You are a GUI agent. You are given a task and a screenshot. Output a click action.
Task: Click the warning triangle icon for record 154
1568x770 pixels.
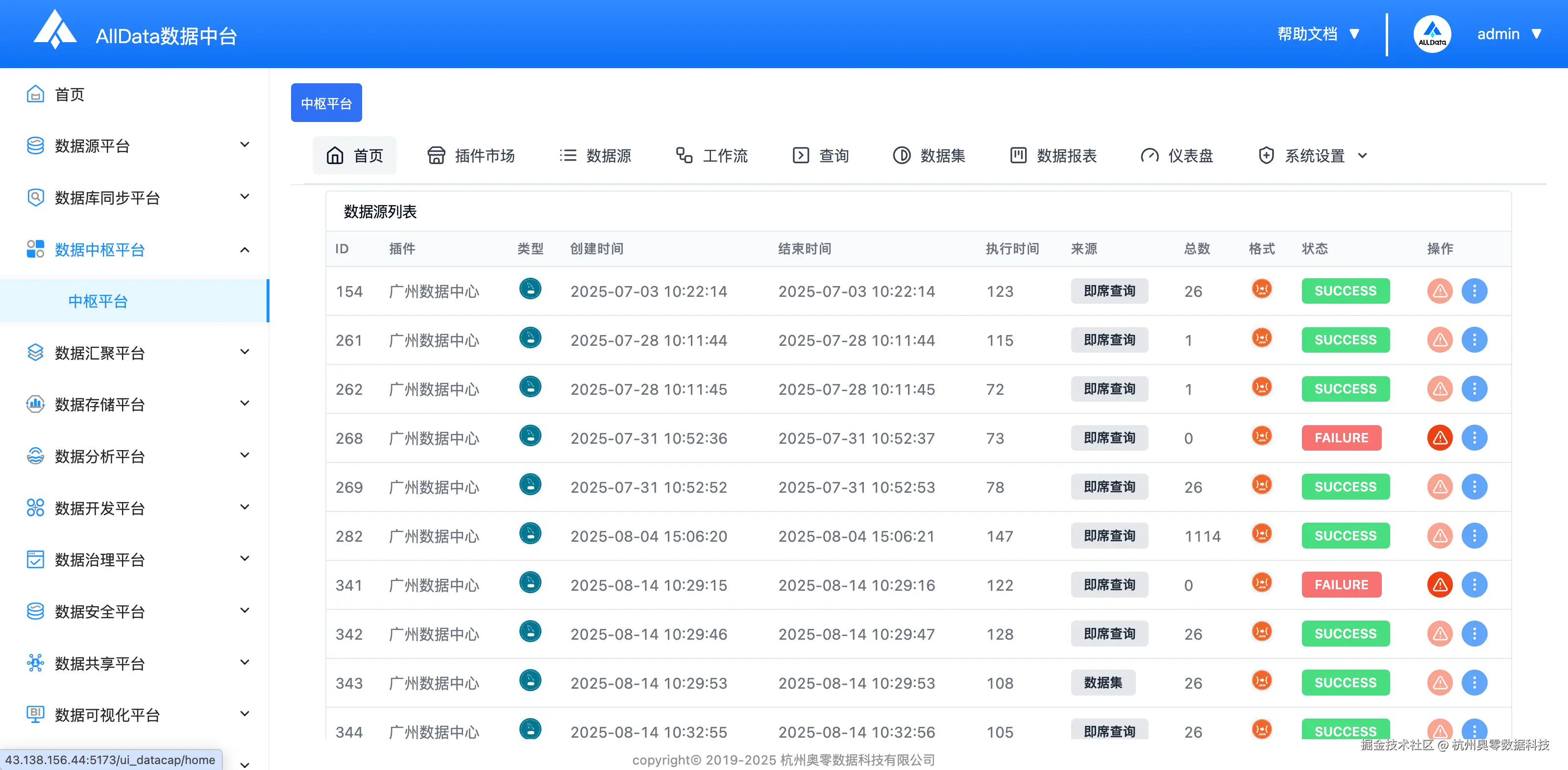(1440, 291)
